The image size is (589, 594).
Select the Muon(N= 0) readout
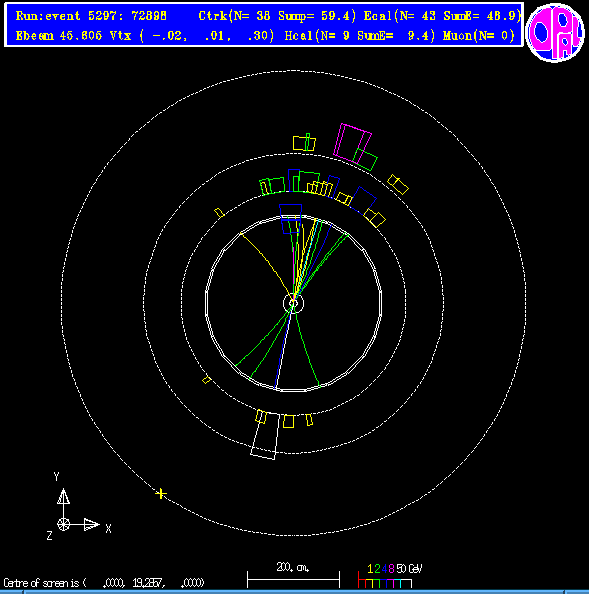(479, 36)
